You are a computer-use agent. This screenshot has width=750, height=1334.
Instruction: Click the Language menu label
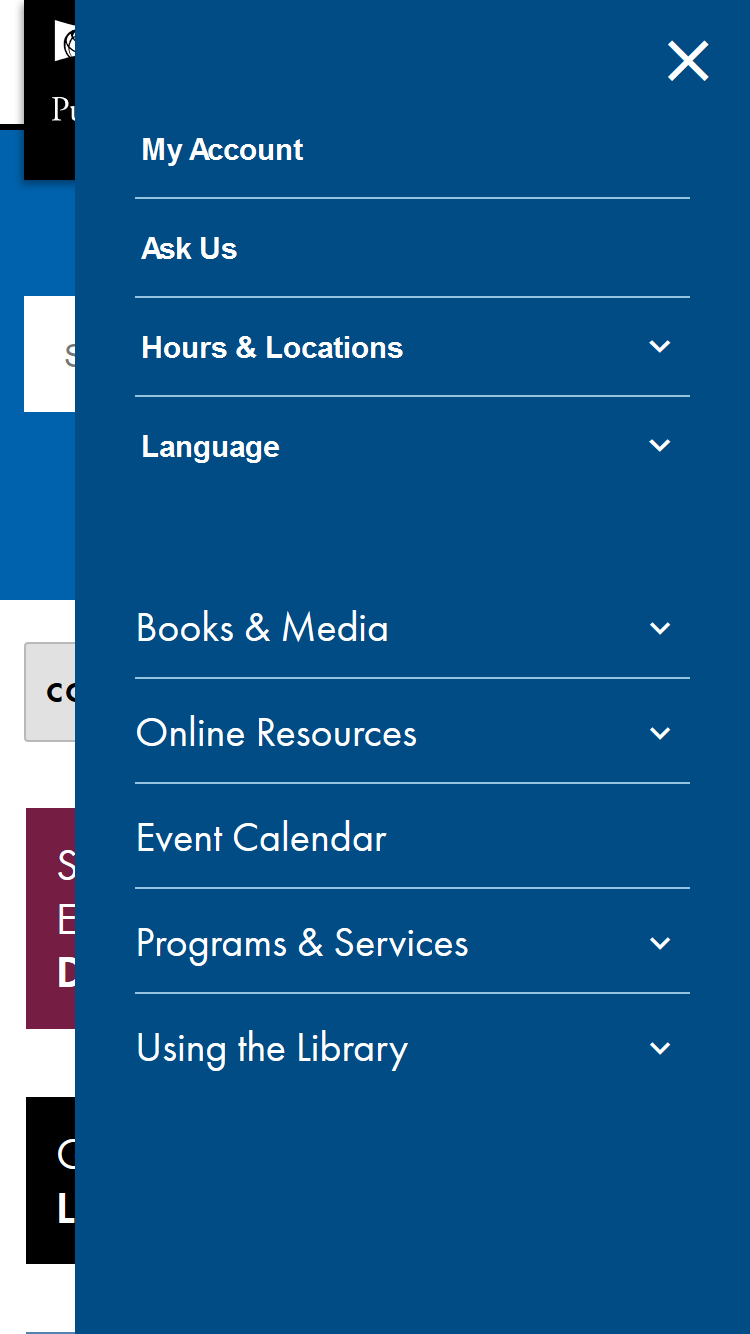[x=210, y=447]
